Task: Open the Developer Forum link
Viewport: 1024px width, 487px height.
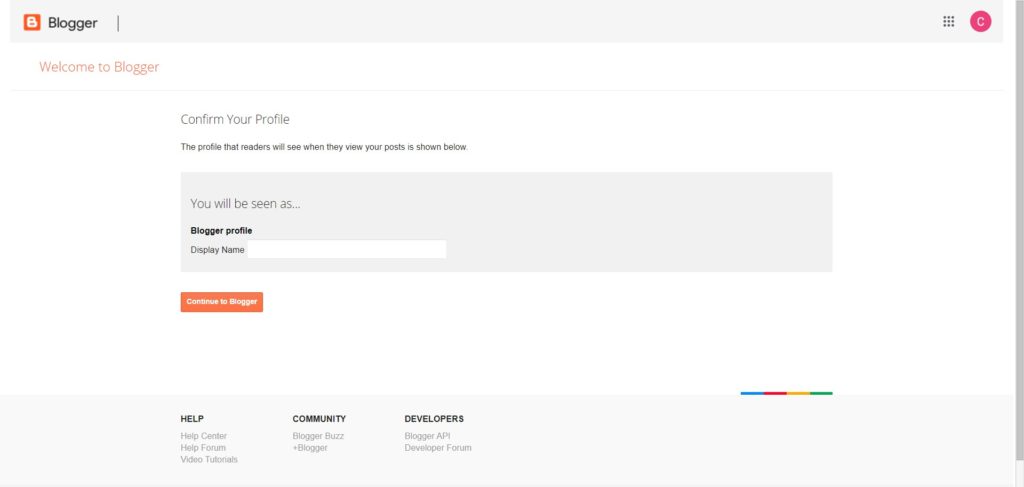Action: pyautogui.click(x=438, y=448)
